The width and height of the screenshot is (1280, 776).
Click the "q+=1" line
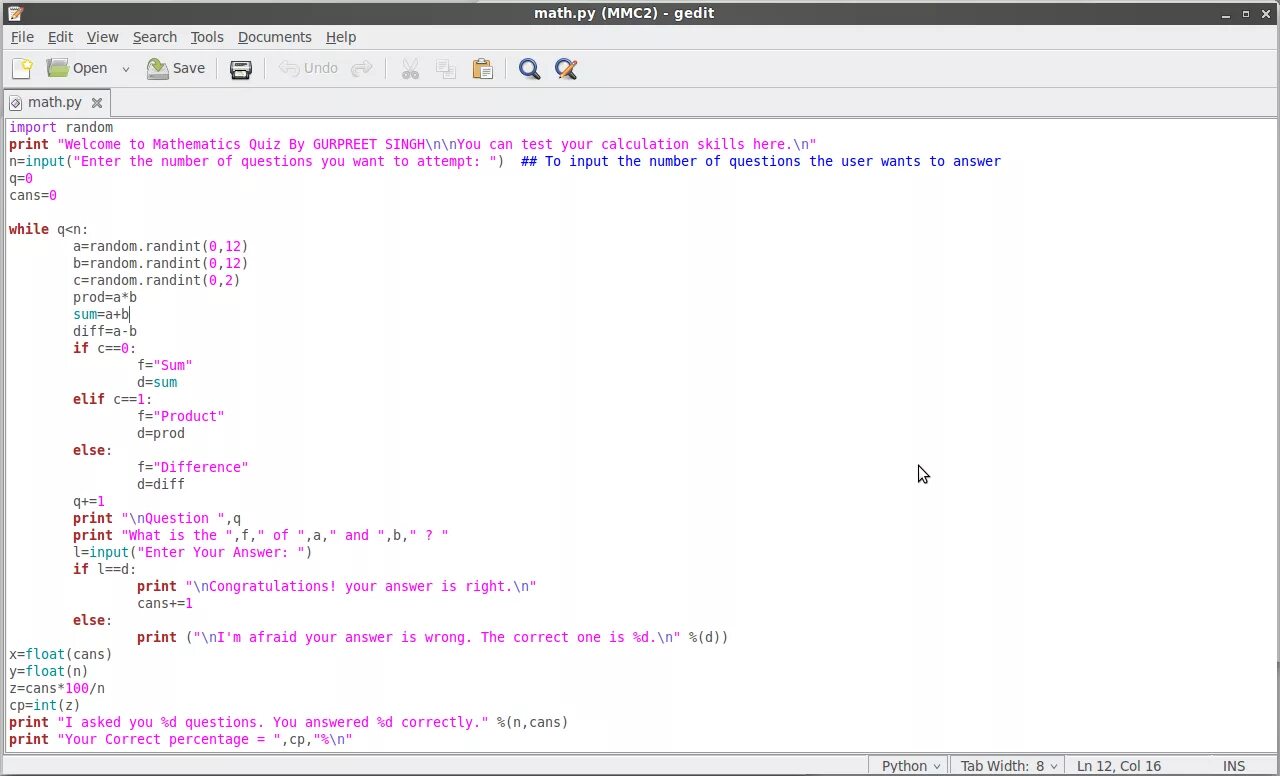click(x=89, y=501)
